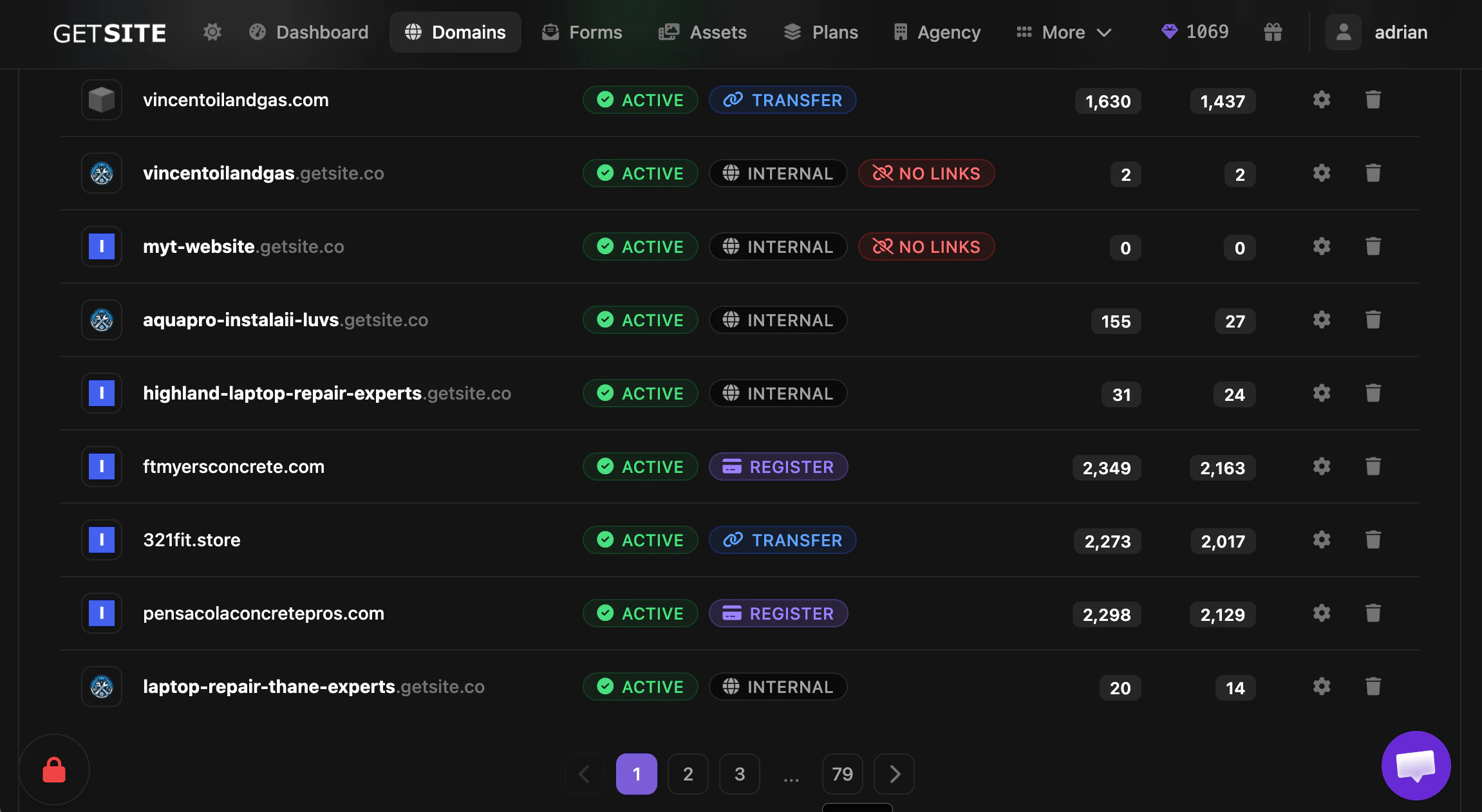This screenshot has height=812, width=1482.
Task: Open site settings gear next to GETSITE logo
Action: click(x=212, y=32)
